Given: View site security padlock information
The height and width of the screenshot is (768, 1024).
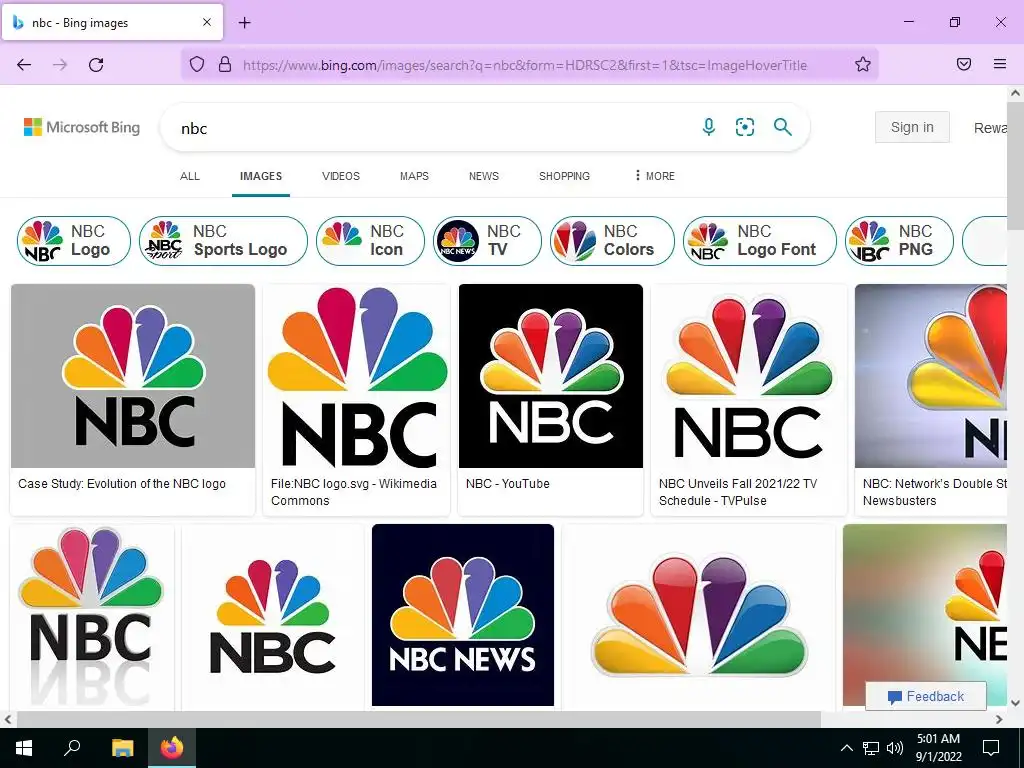Looking at the screenshot, I should [225, 65].
